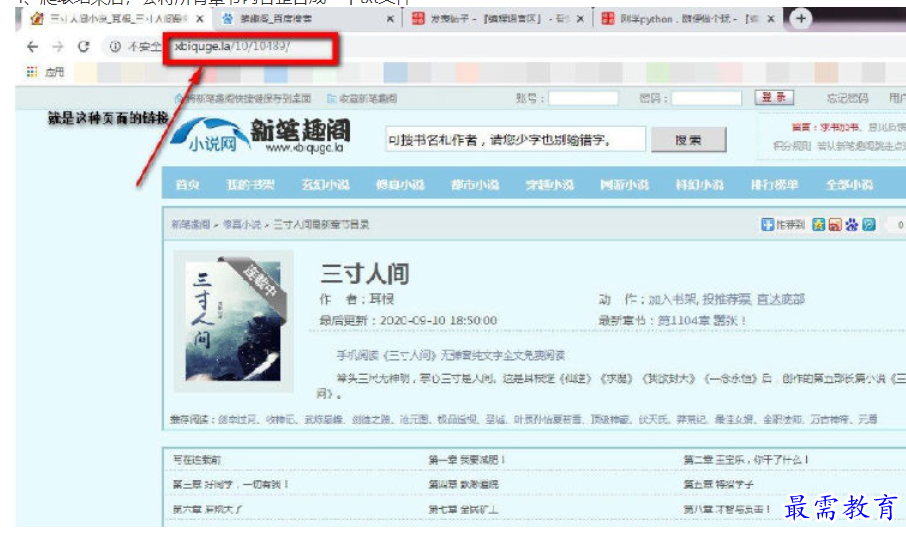Click the book search input box
The width and height of the screenshot is (906, 539).
[515, 139]
